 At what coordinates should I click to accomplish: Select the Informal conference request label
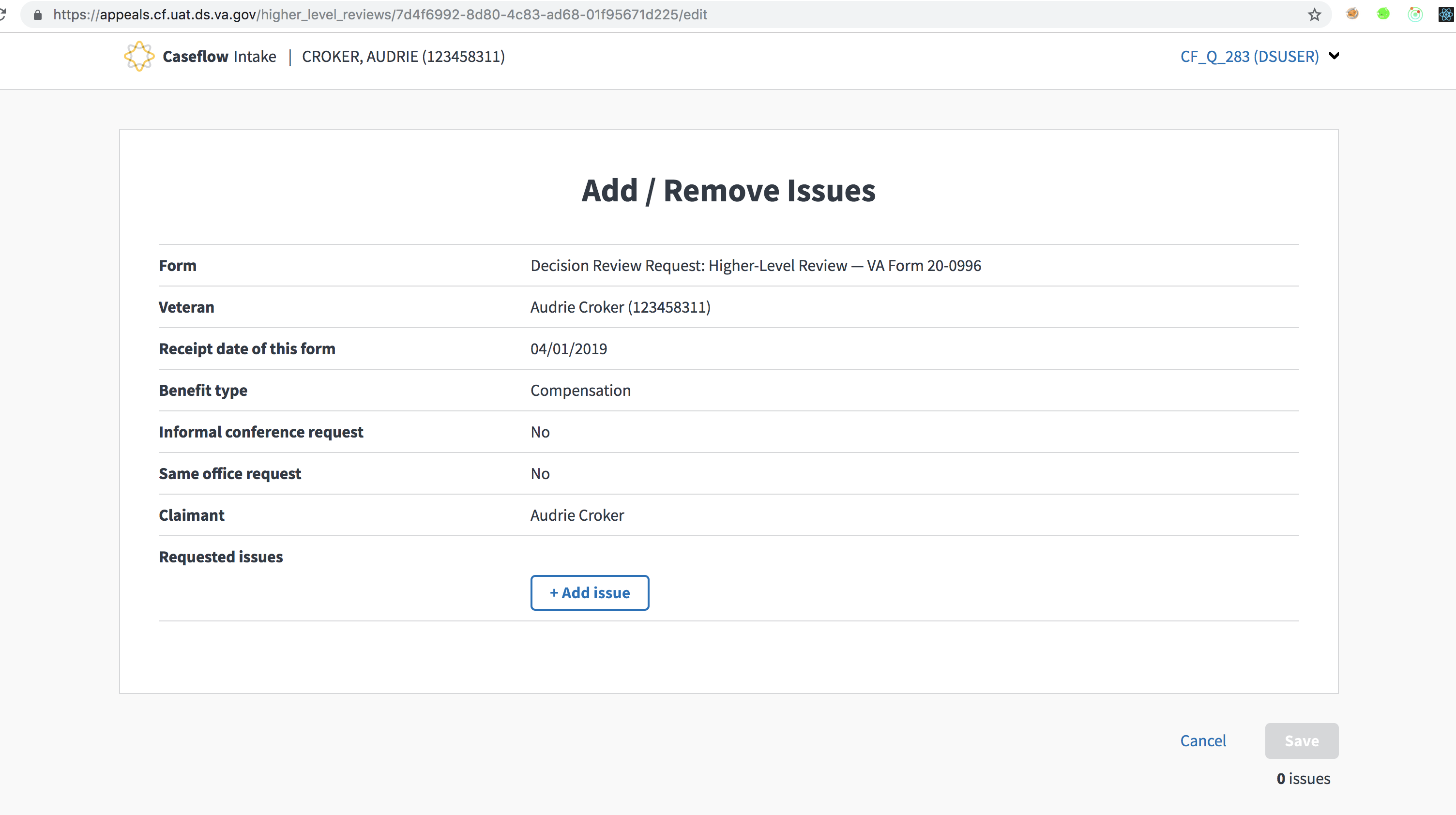(261, 432)
